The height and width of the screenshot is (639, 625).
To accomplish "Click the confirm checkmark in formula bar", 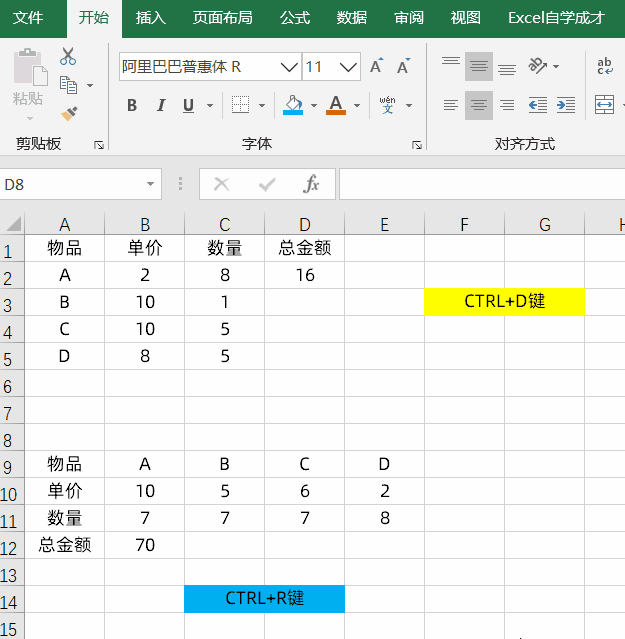I will pyautogui.click(x=267, y=184).
